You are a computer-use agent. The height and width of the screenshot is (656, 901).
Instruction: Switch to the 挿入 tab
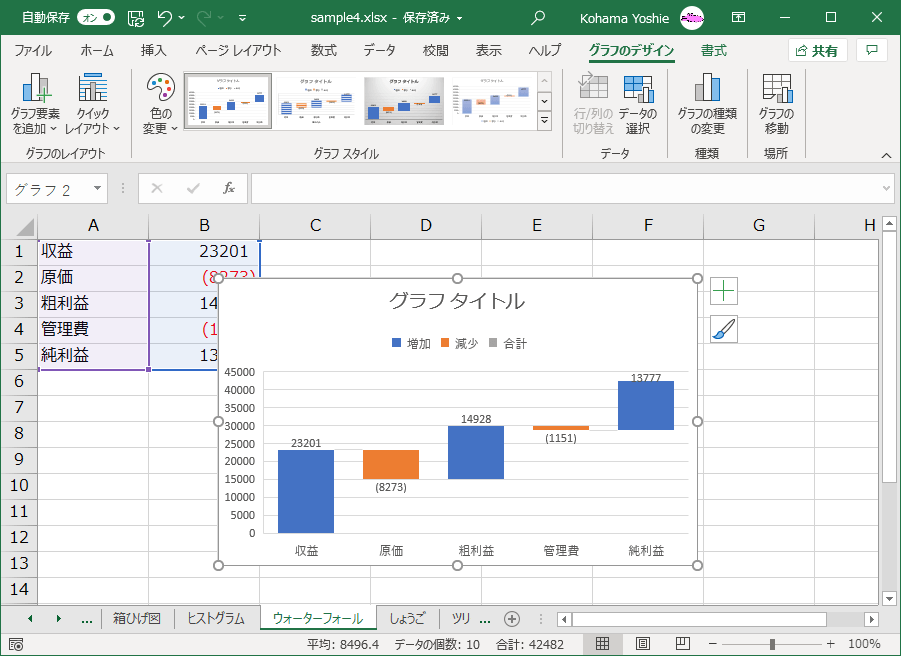pyautogui.click(x=153, y=51)
